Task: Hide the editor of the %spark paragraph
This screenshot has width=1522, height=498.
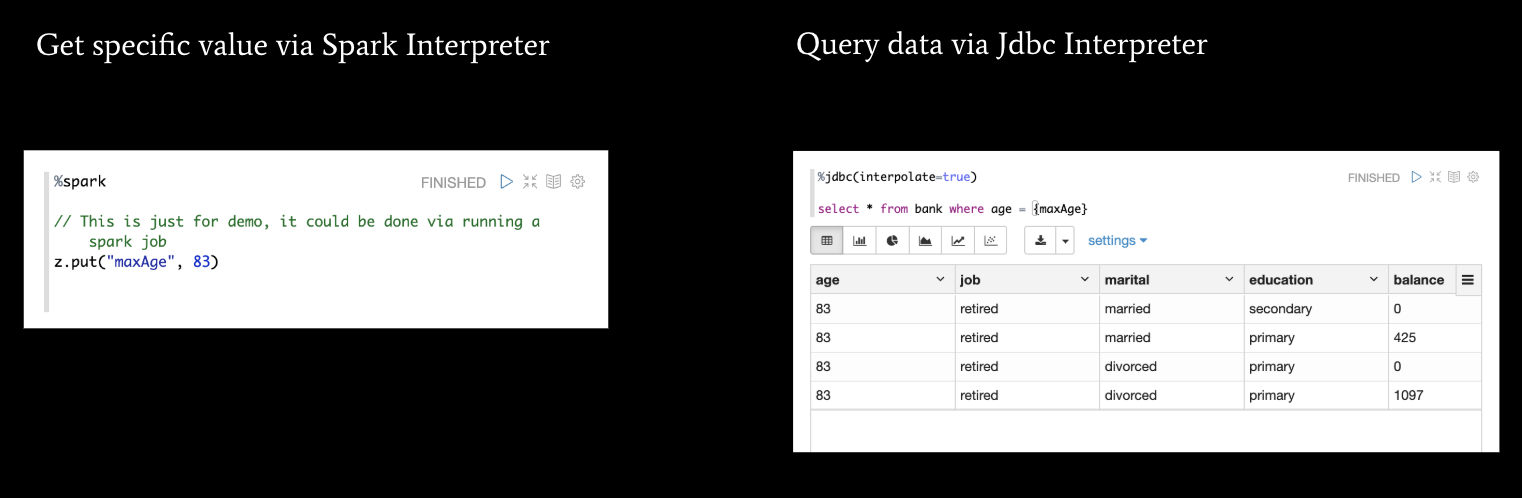Action: pos(530,182)
